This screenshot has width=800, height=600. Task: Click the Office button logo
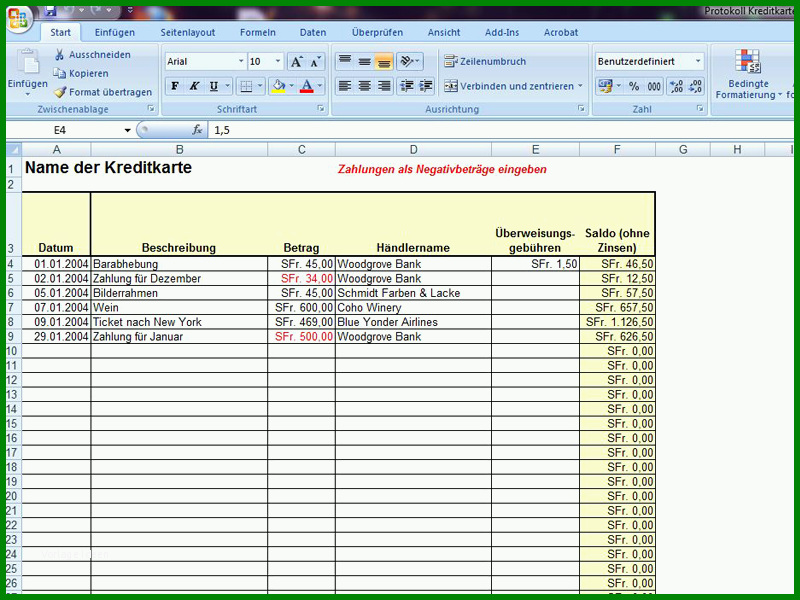19,19
